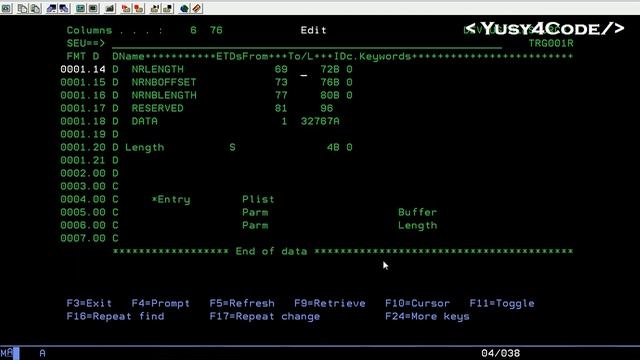This screenshot has height=360, width=640.
Task: Open the Send File toolbar icon
Action: coord(51,8)
